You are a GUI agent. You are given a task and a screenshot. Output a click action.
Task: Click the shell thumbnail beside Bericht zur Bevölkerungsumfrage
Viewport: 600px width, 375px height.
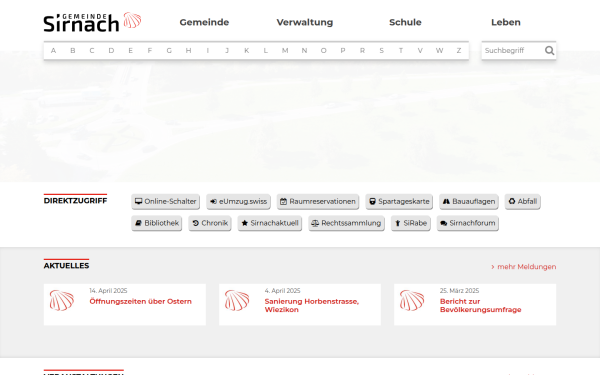(x=412, y=300)
